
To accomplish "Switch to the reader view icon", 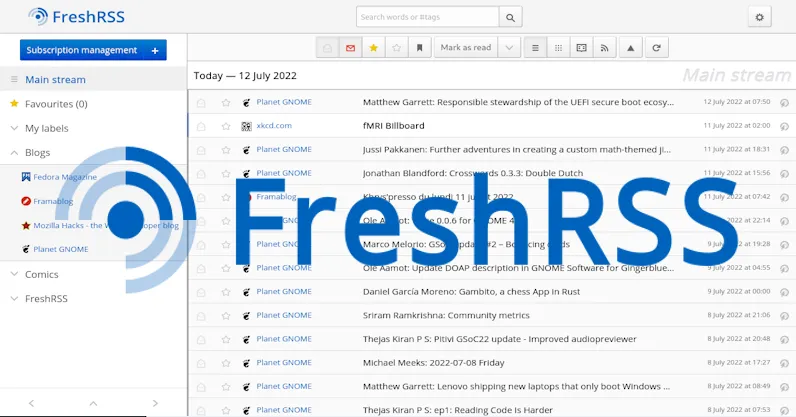I will [x=581, y=47].
